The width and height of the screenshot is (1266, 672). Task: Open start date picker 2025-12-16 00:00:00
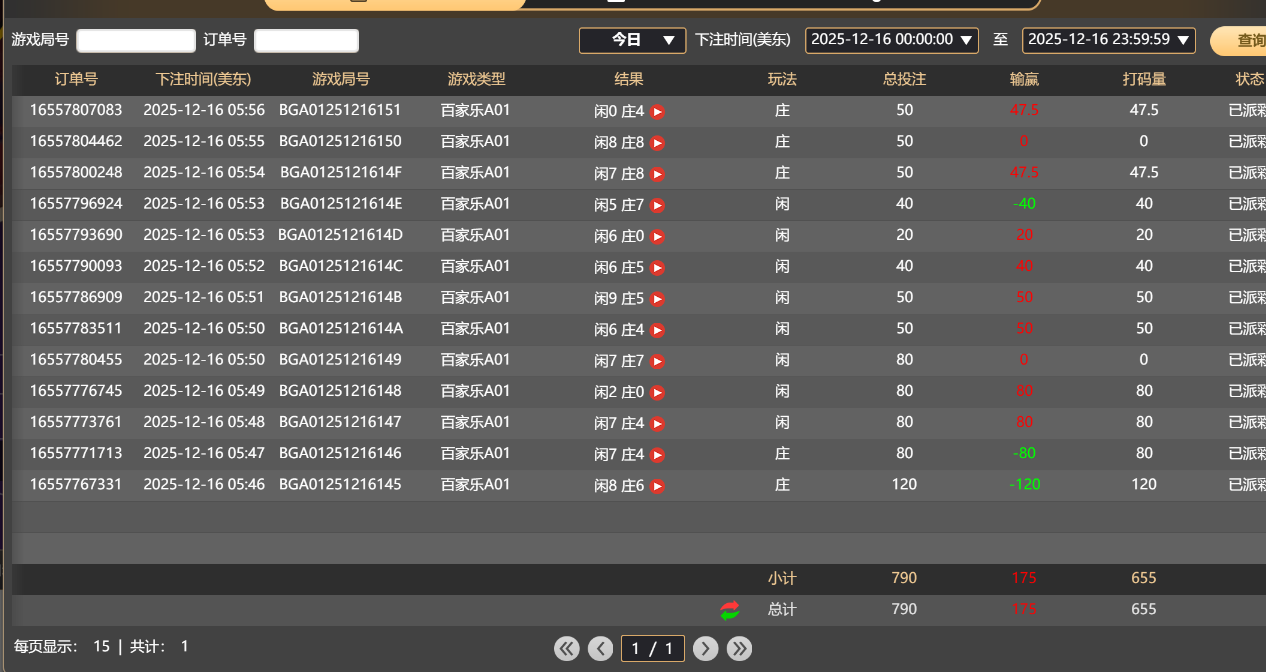[891, 41]
